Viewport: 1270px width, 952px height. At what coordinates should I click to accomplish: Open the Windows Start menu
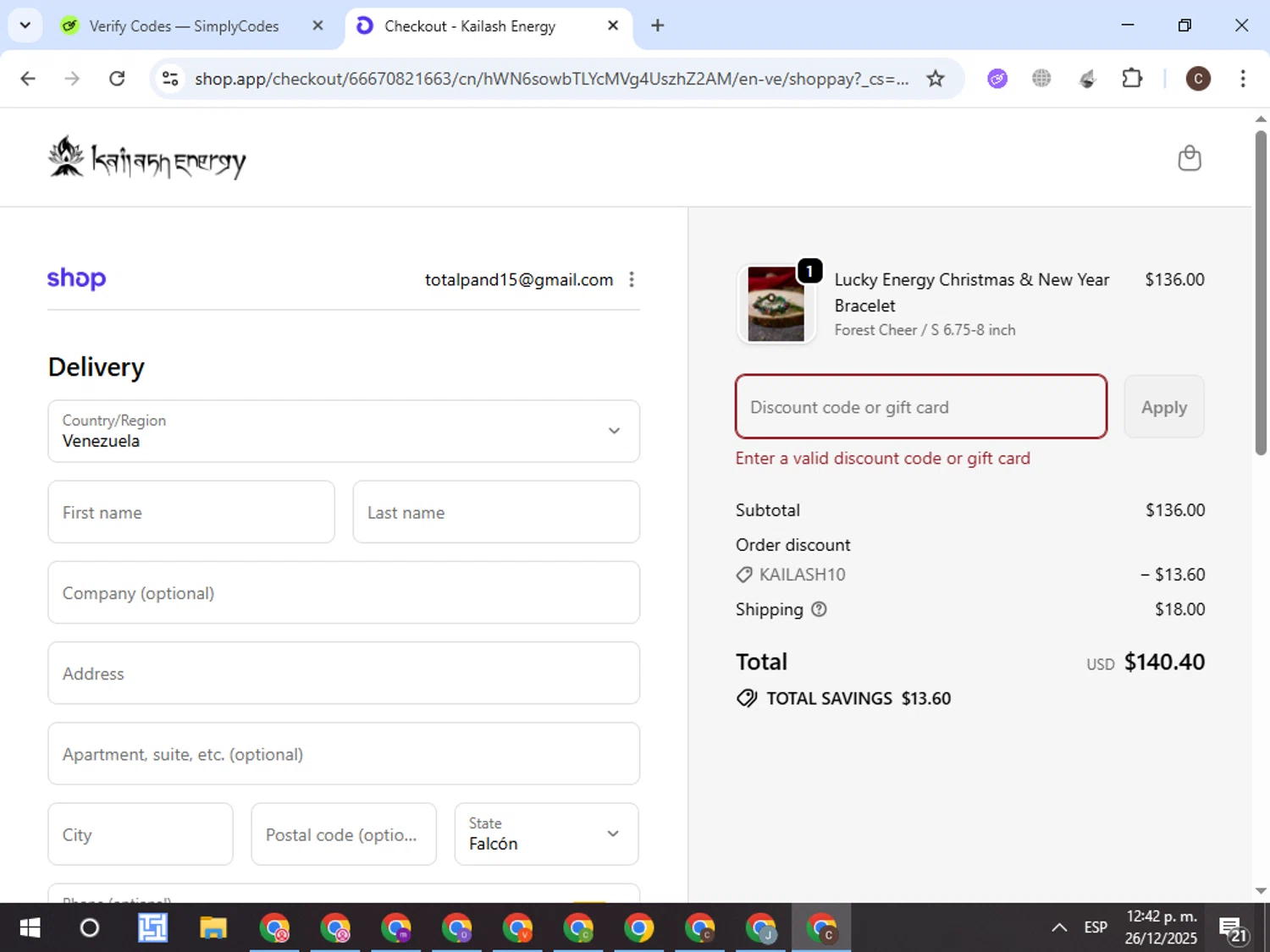tap(30, 928)
